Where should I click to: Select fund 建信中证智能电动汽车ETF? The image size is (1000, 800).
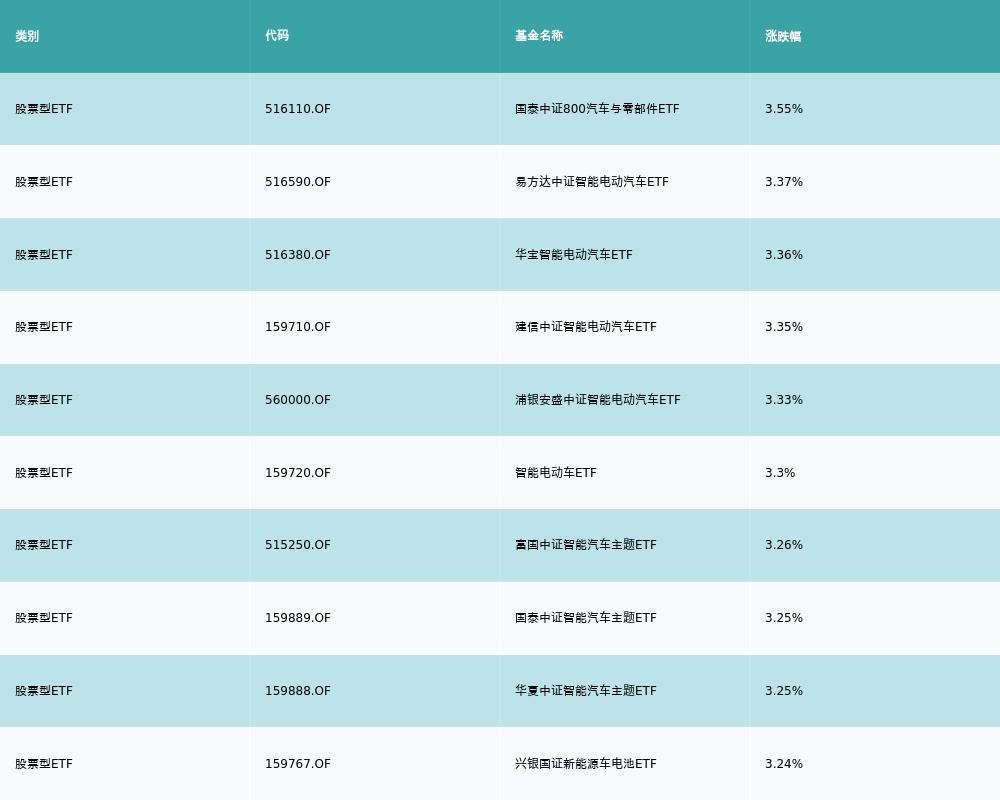pos(585,327)
